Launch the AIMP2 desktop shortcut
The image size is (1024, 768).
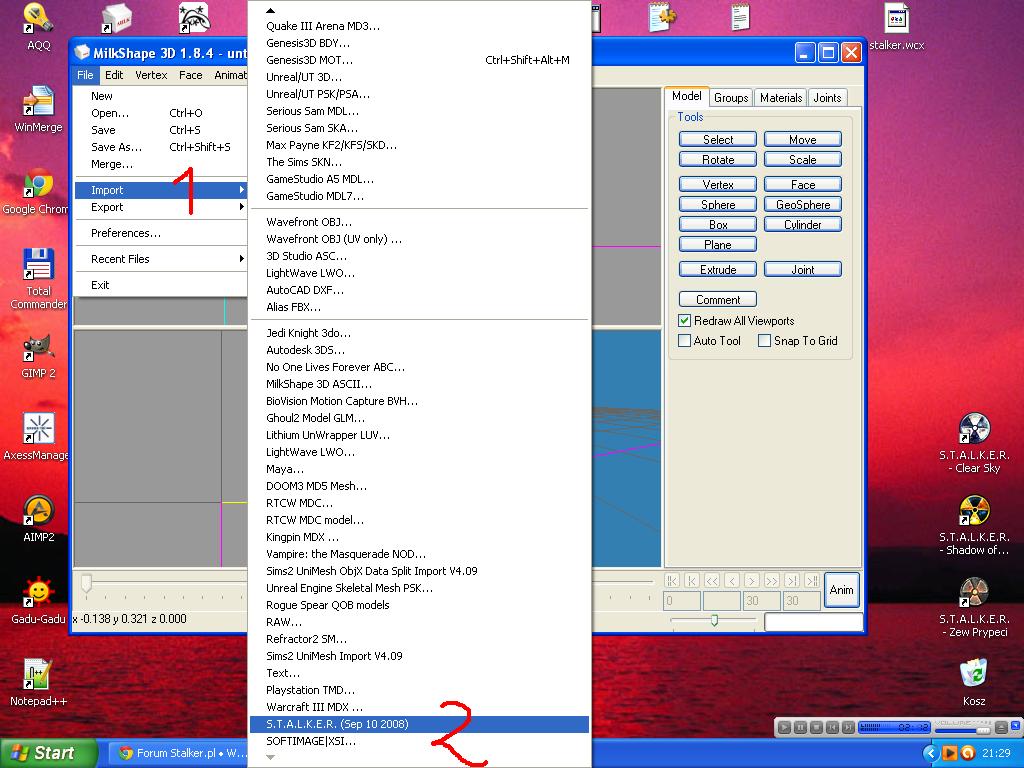click(39, 519)
